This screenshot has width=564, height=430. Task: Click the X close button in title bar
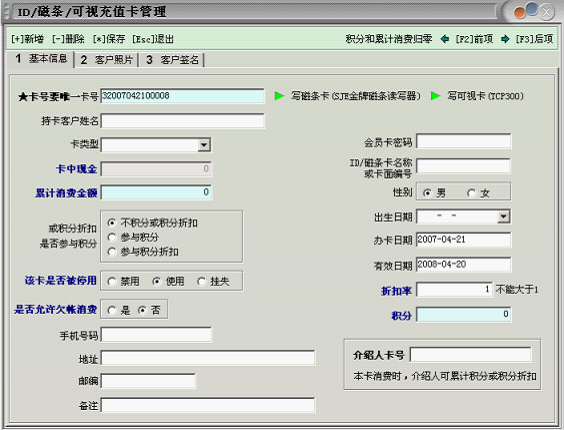coord(546,12)
